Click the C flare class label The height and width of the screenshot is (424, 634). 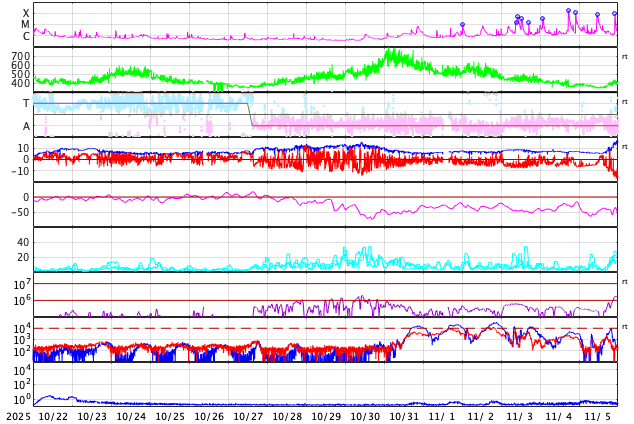coord(26,37)
